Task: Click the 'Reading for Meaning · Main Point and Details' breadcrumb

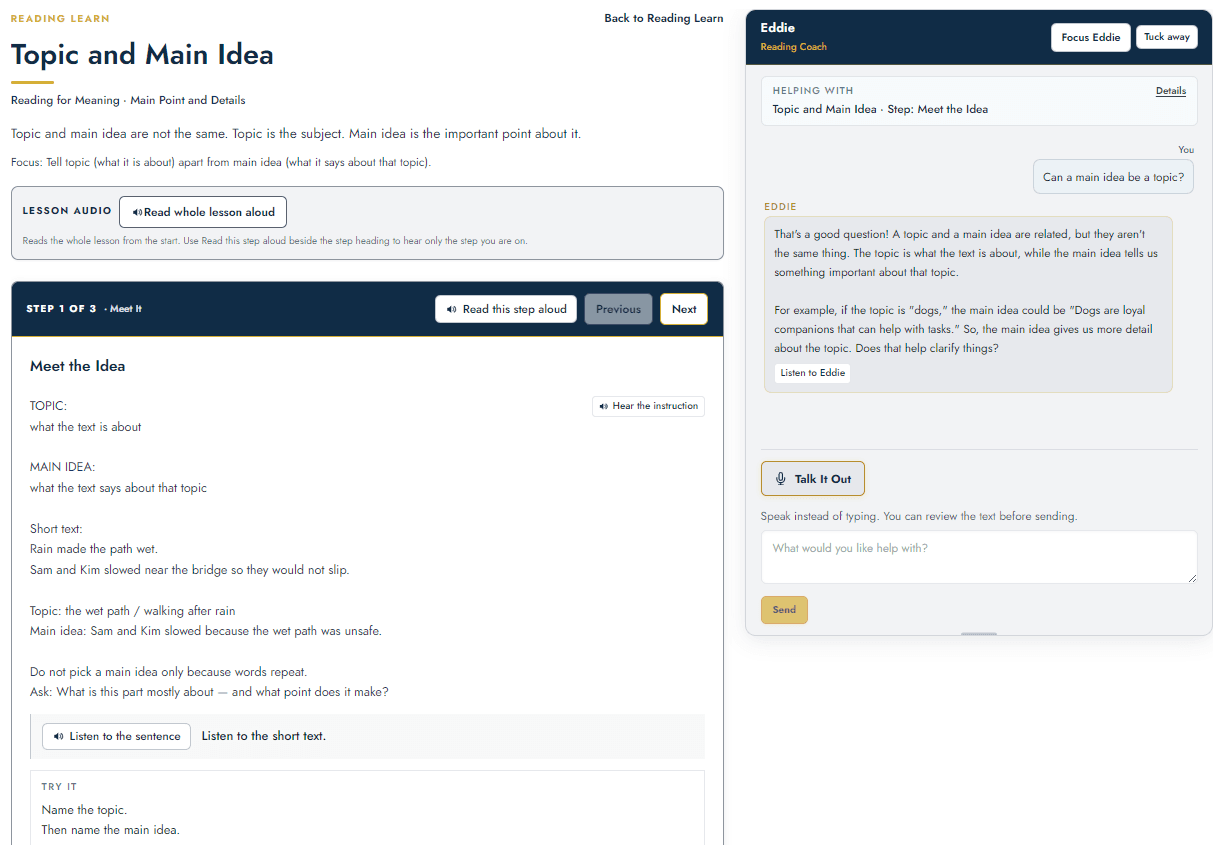Action: (x=128, y=100)
